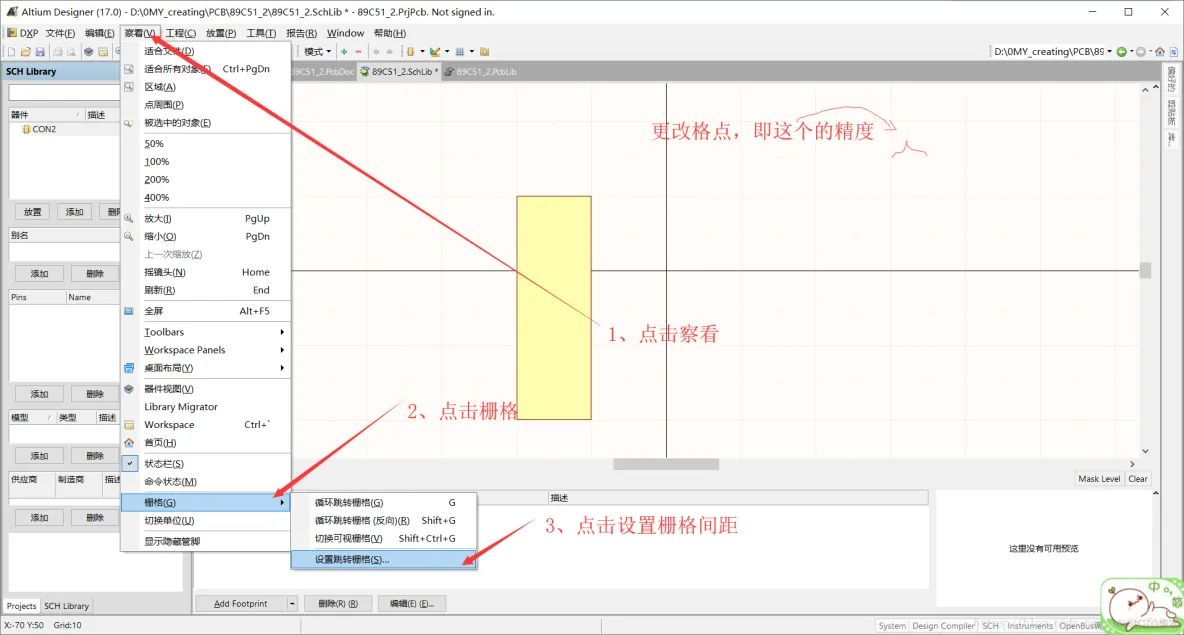
Task: Click the Mask Level button
Action: pos(1099,479)
